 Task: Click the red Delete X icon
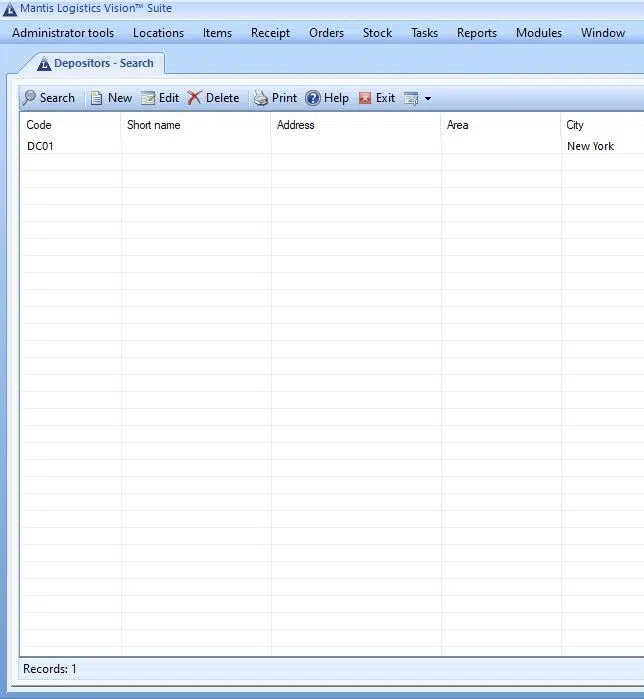[195, 98]
